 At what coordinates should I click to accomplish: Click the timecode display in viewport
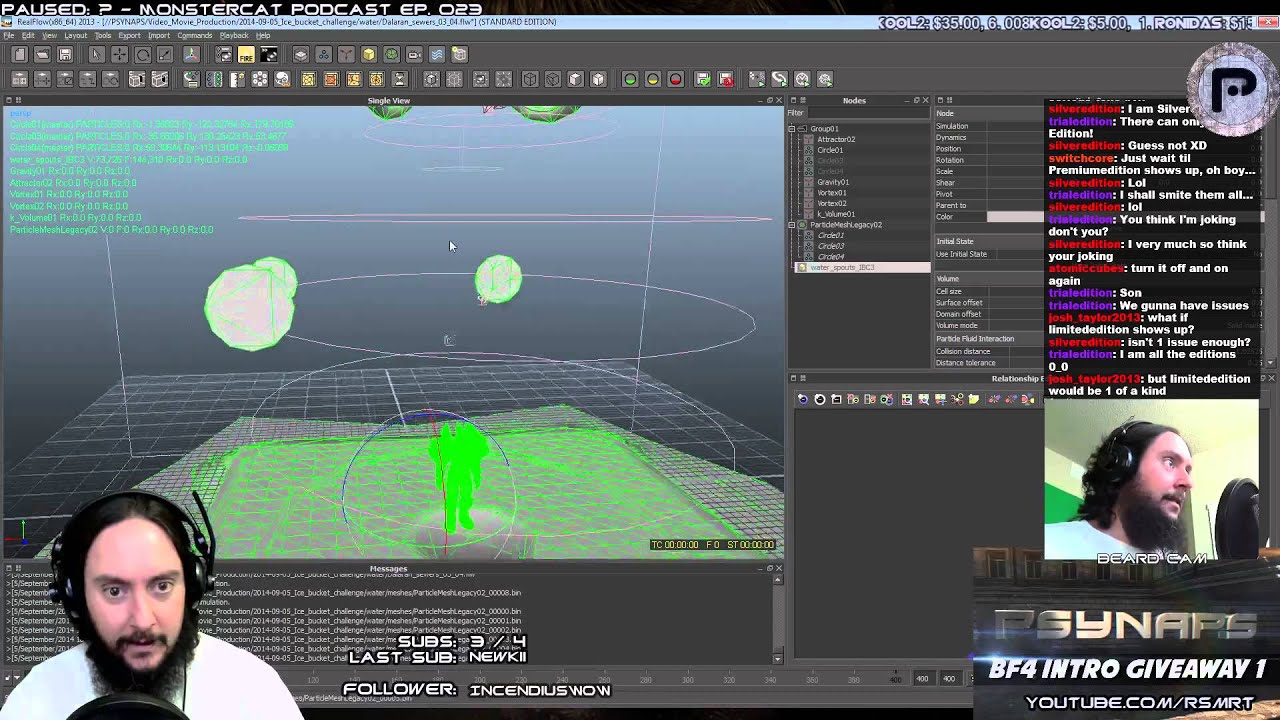click(713, 545)
